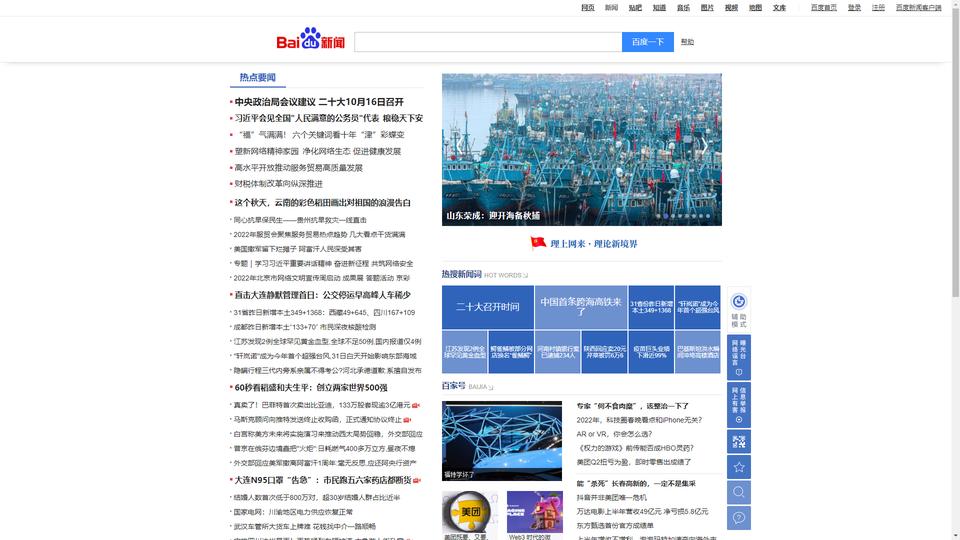
Task: Open 贴吧 in top navigation
Action: [635, 8]
